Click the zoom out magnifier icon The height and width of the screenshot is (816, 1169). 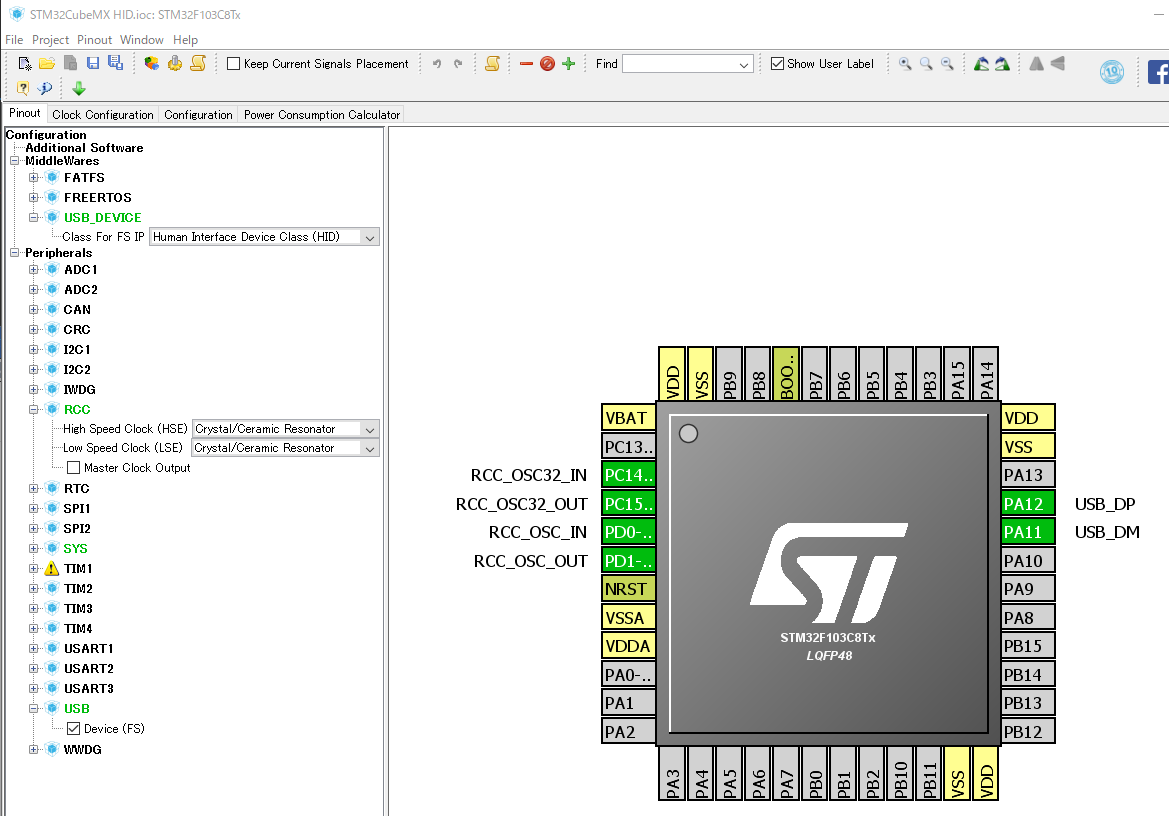[x=947, y=64]
